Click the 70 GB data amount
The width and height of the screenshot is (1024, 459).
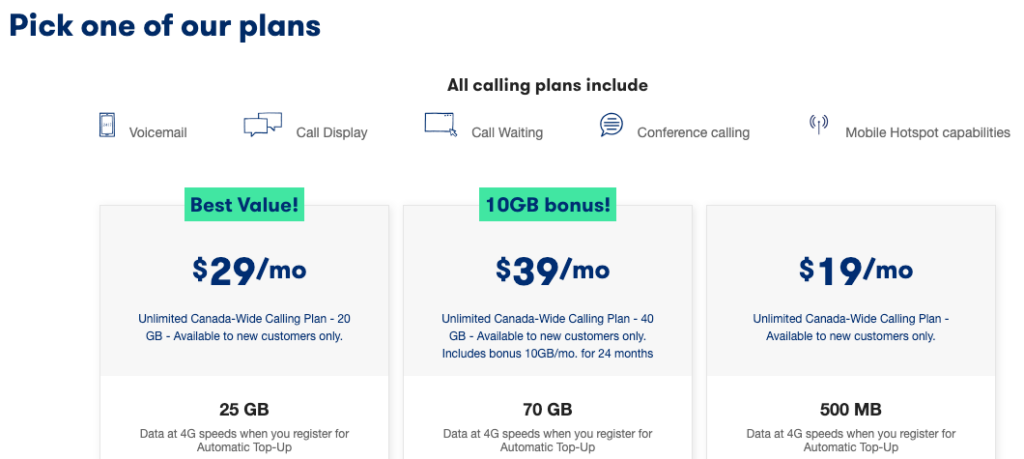547,409
